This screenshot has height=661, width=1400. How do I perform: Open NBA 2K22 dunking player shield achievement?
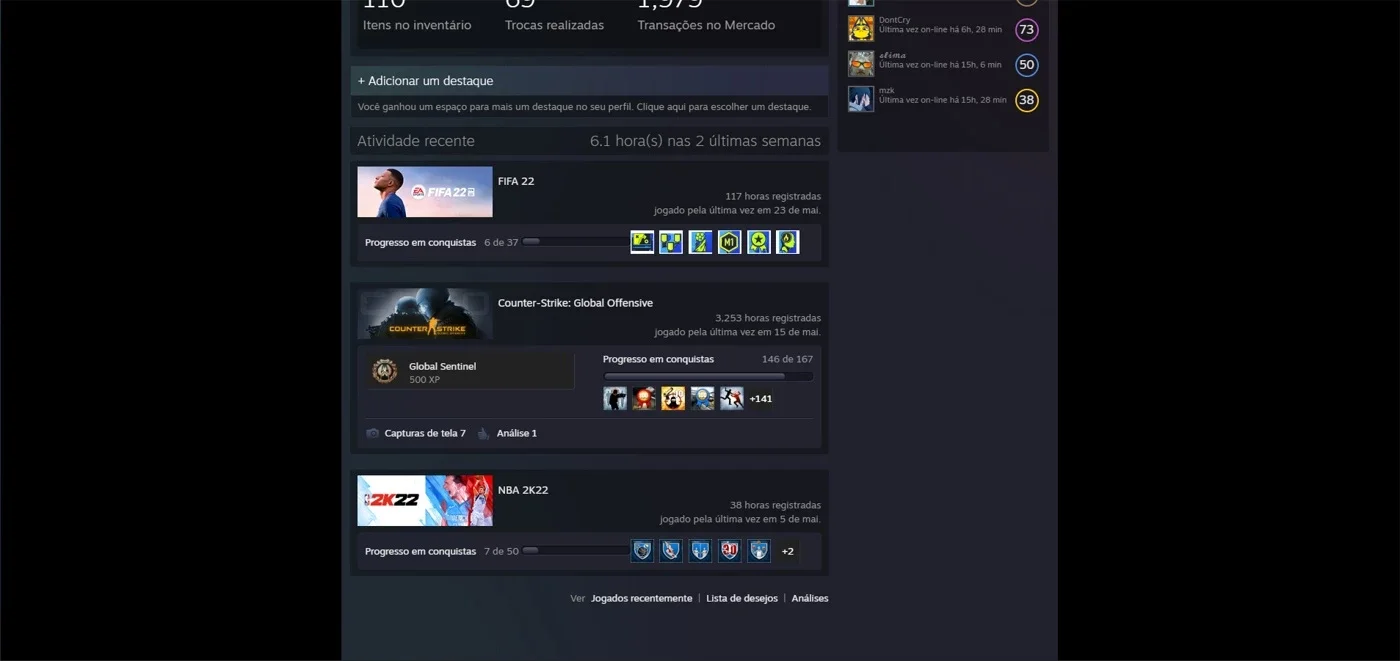click(x=671, y=551)
